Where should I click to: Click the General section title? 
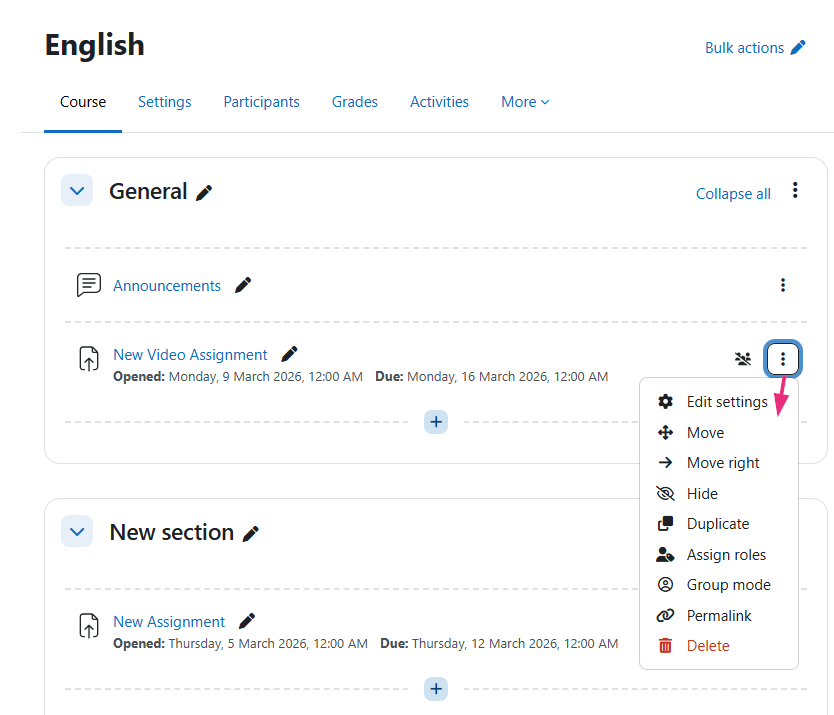tap(148, 192)
